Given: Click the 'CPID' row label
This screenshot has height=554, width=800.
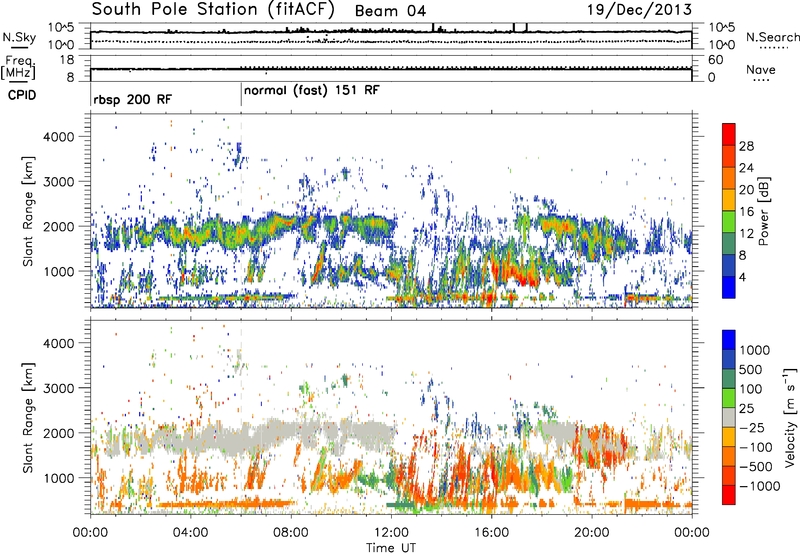Looking at the screenshot, I should pos(22,95).
